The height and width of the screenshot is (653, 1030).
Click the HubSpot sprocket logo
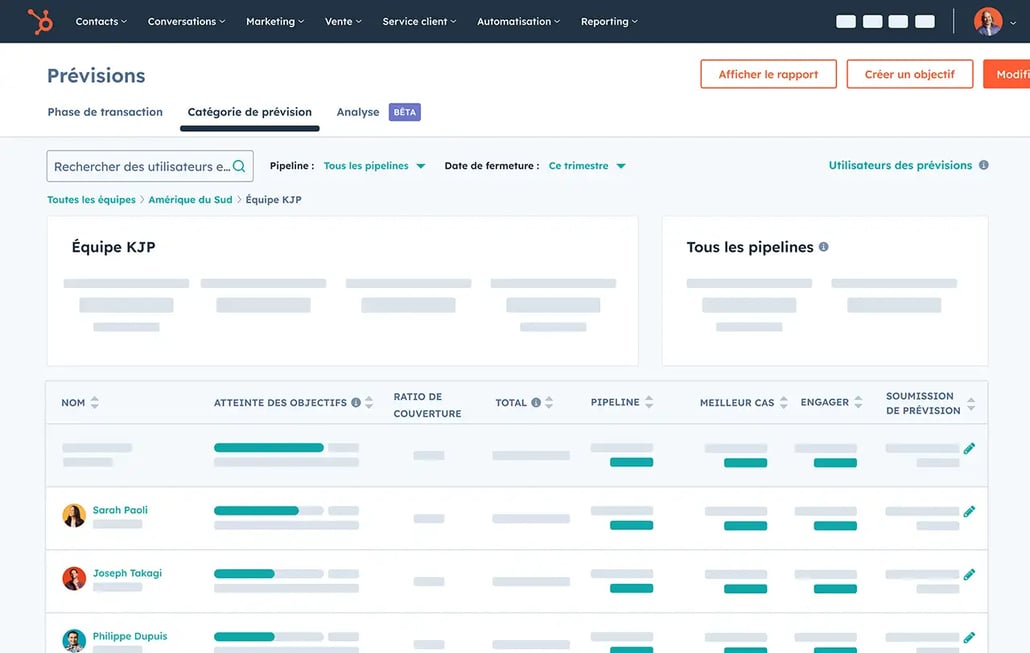(40, 21)
